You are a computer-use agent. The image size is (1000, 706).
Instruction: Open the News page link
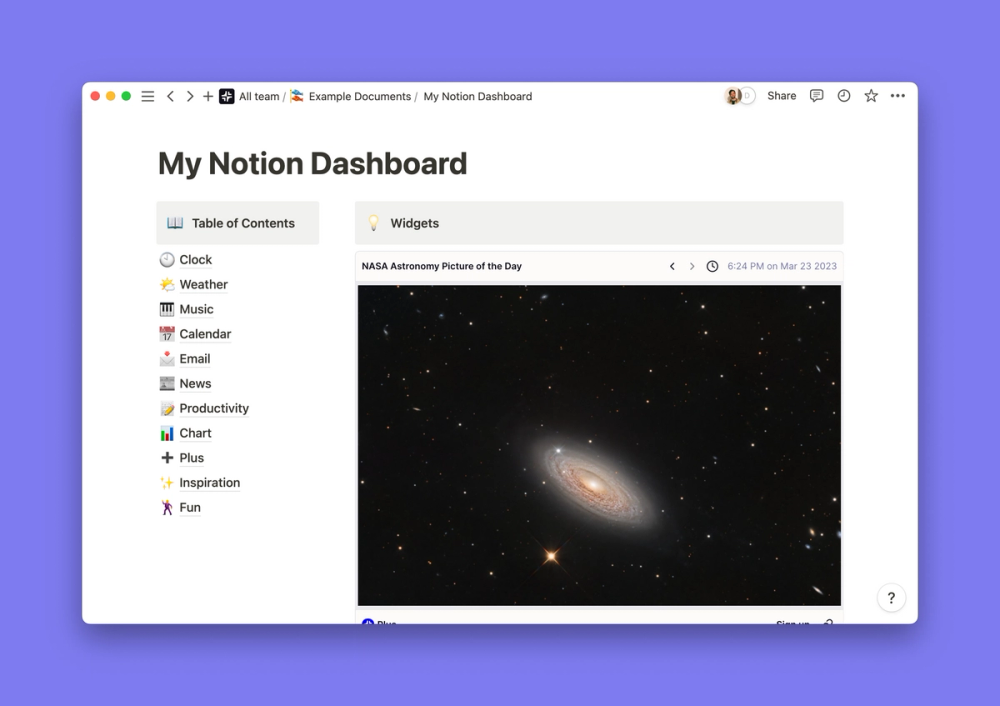195,384
